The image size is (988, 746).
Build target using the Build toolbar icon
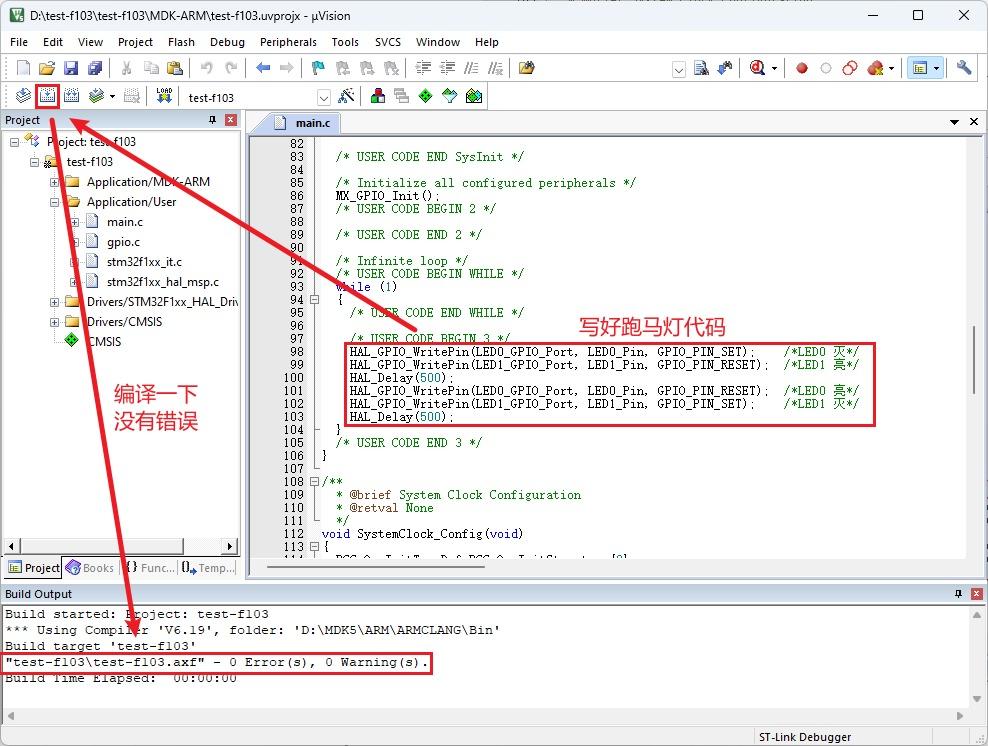47,96
